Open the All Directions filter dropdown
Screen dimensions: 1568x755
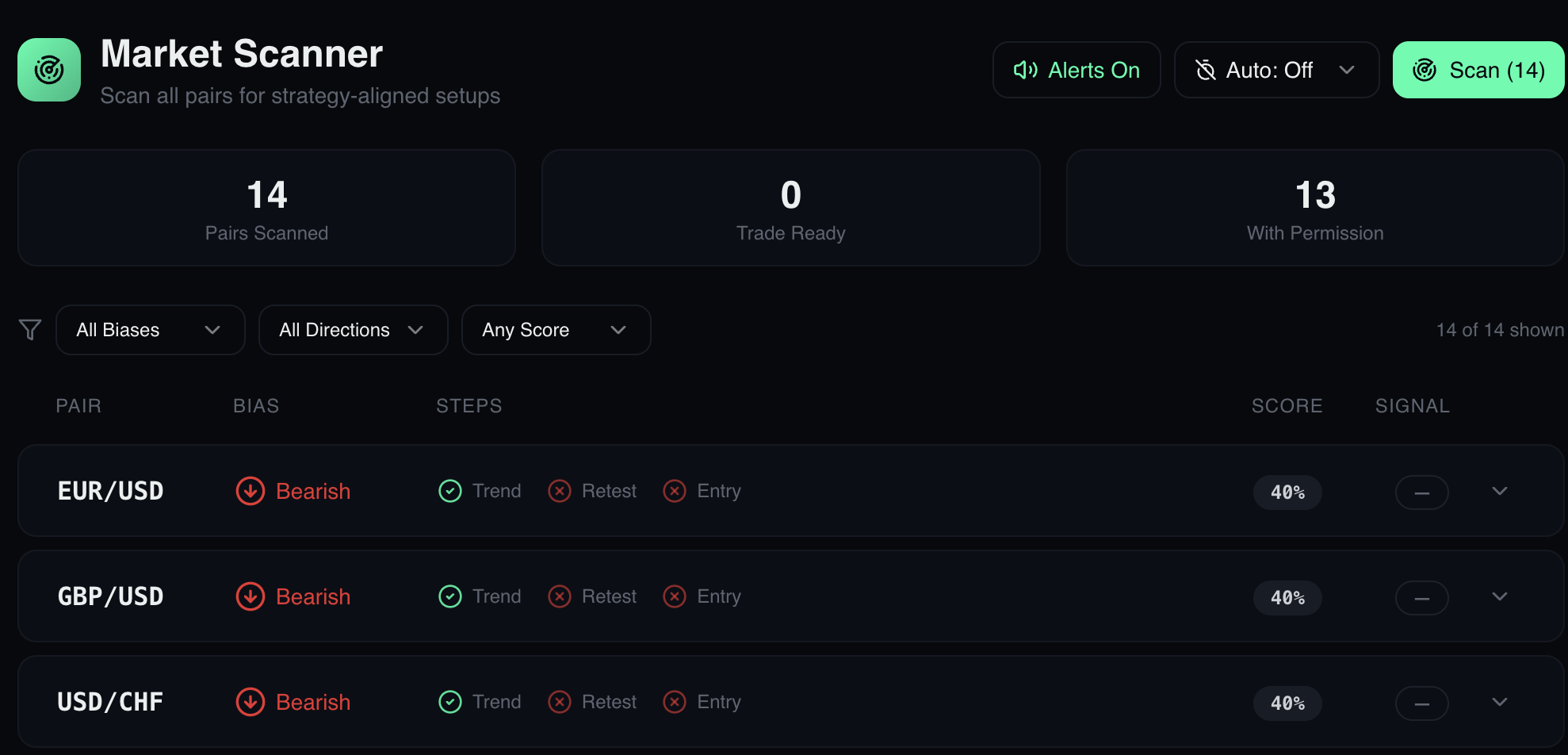353,330
